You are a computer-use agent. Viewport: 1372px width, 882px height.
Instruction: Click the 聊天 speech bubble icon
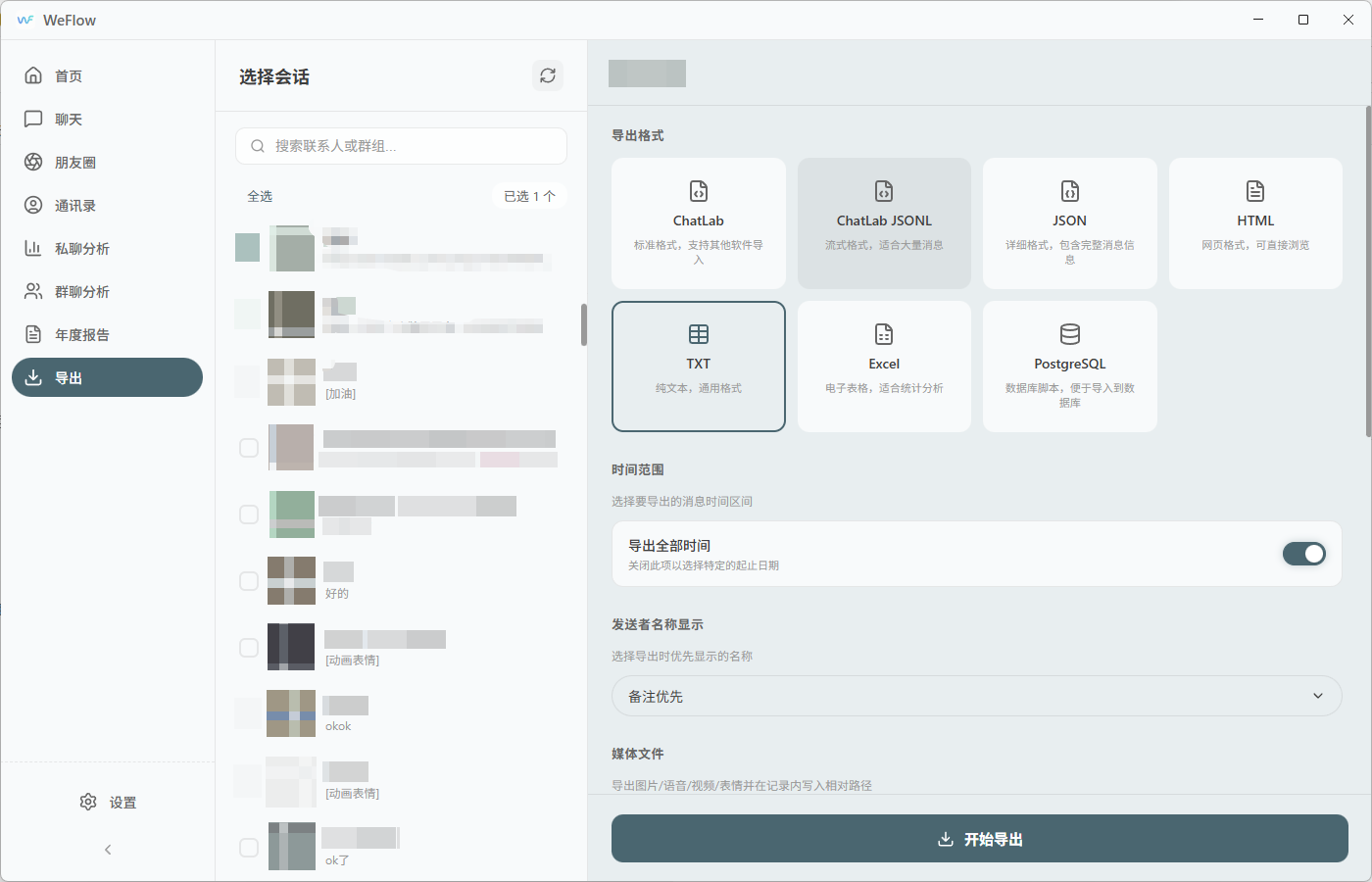point(33,119)
